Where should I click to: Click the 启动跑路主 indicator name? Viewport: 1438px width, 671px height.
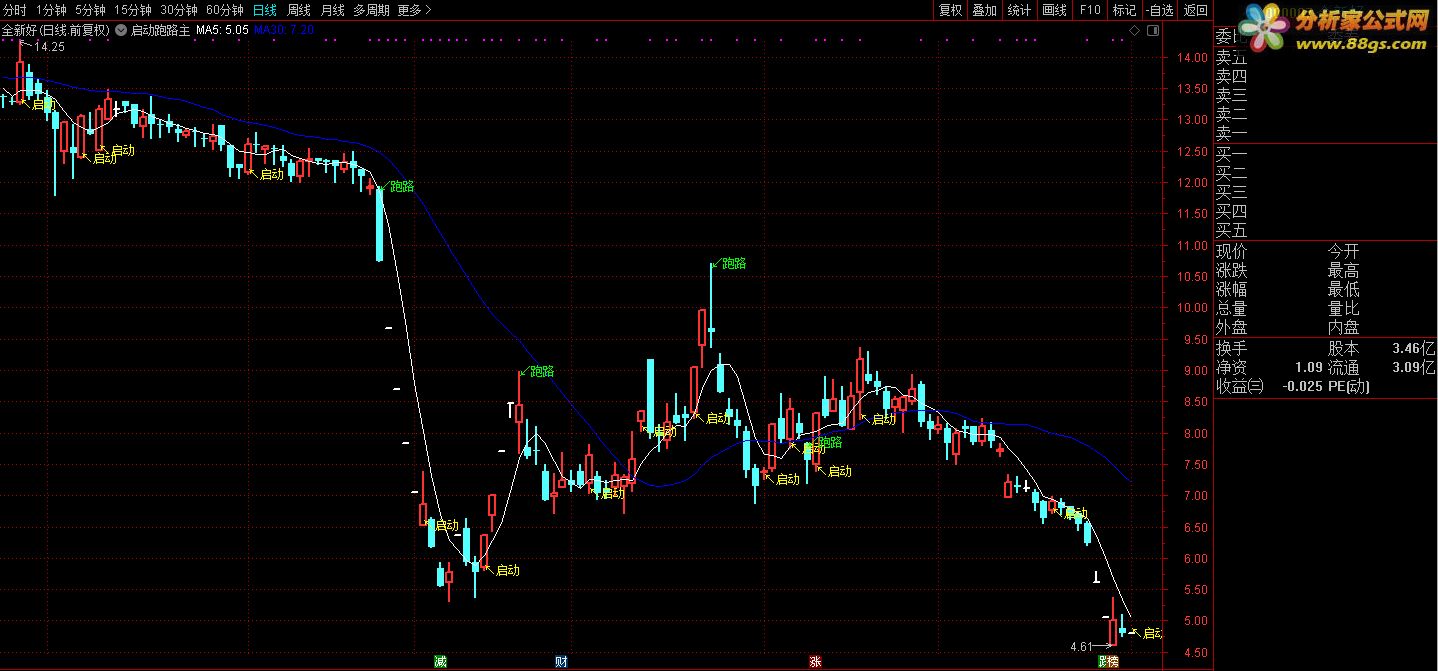pyautogui.click(x=161, y=30)
